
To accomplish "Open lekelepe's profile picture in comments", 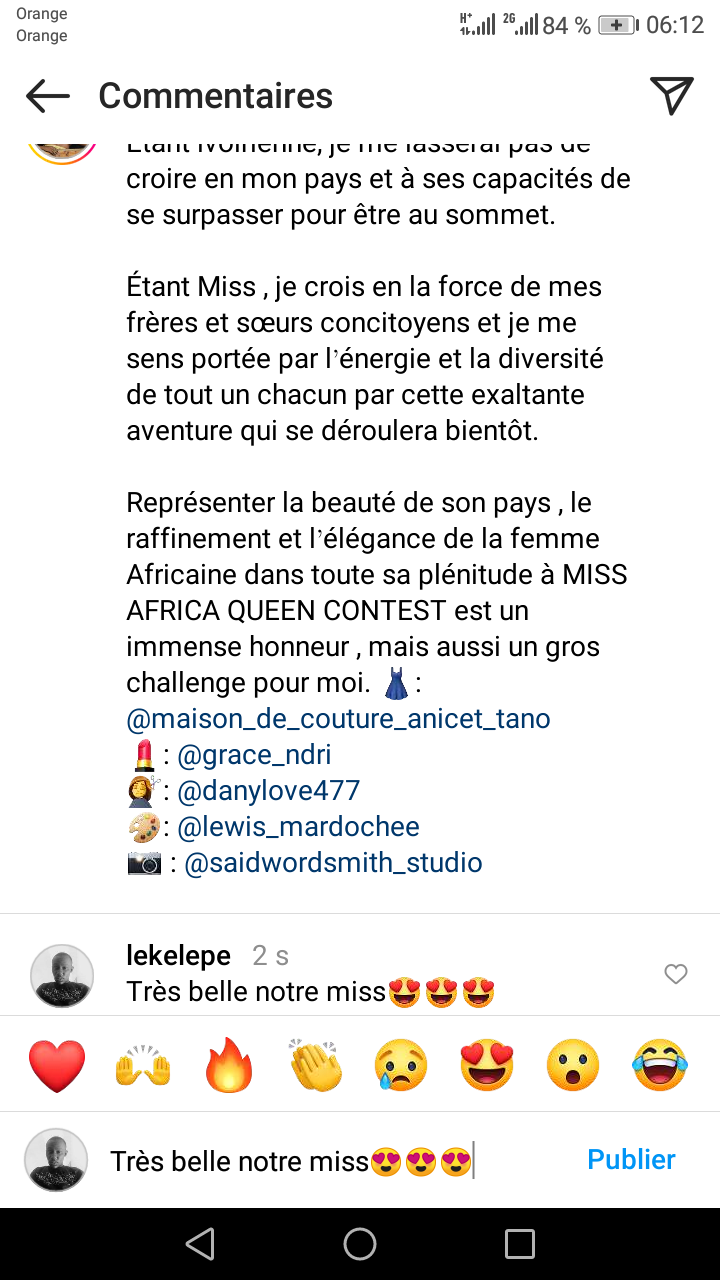I will (x=62, y=975).
